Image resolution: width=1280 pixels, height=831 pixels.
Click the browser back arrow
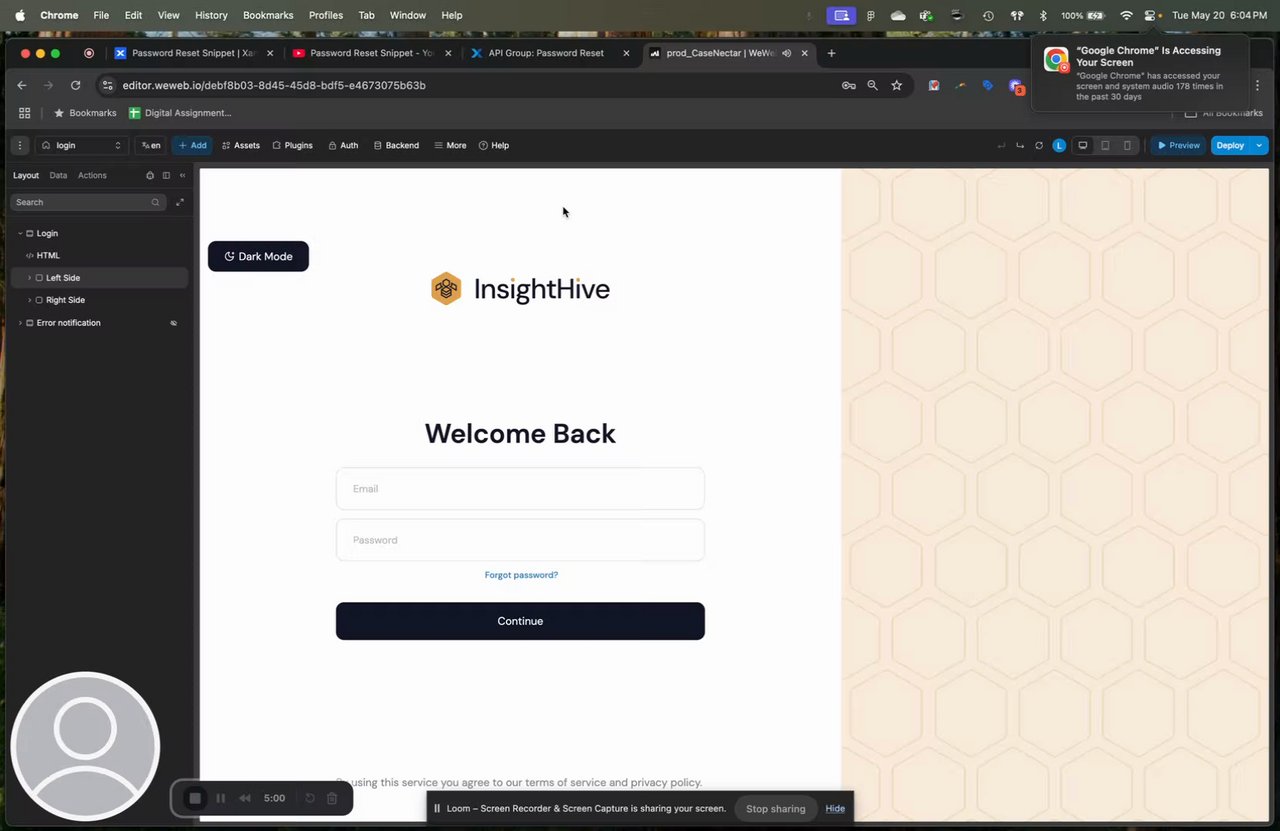tap(22, 85)
